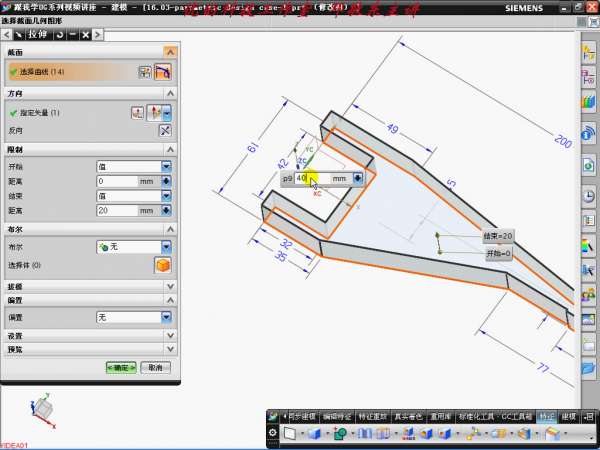Open the vector dialog icon next to 指定矢量
The image size is (600, 450).
(x=138, y=112)
